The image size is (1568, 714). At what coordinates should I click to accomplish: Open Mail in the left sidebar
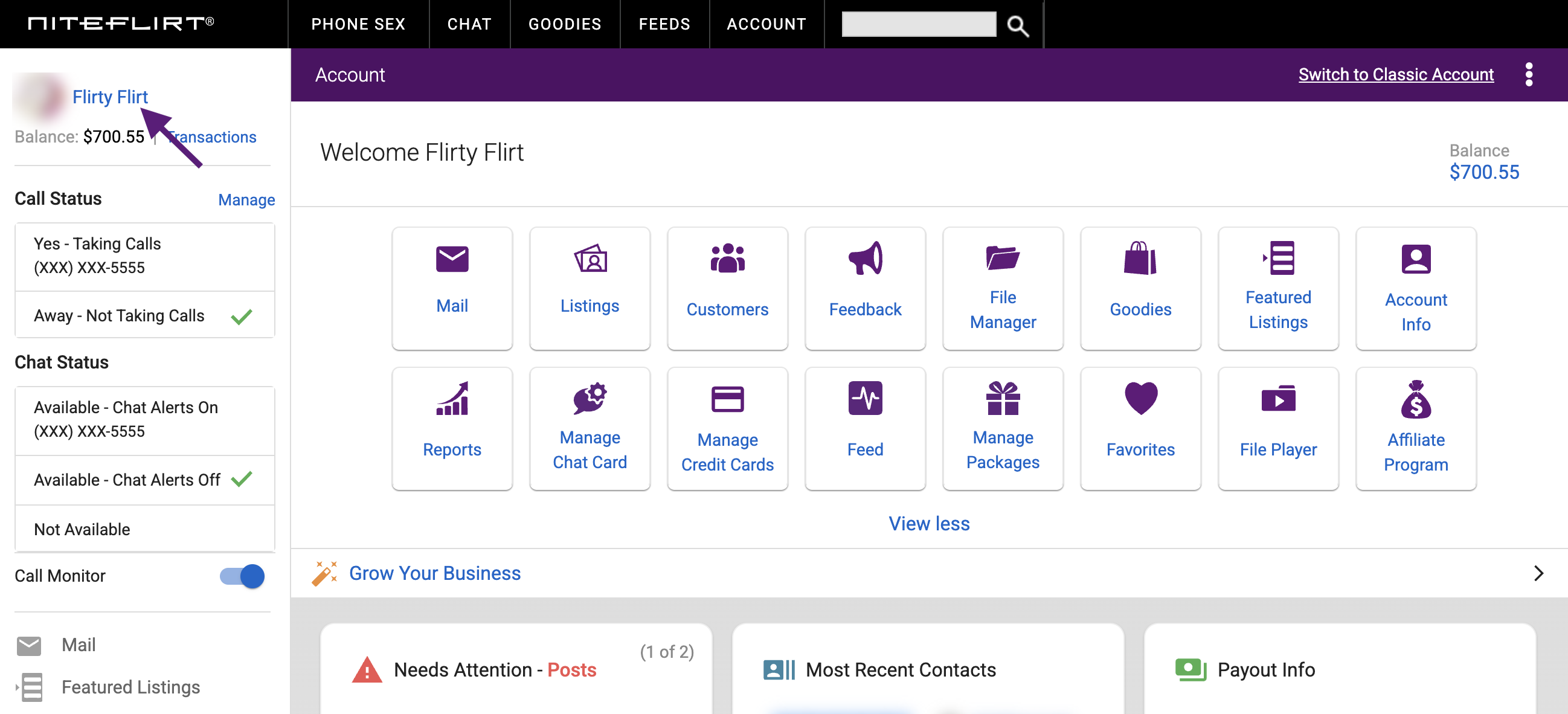(x=79, y=645)
